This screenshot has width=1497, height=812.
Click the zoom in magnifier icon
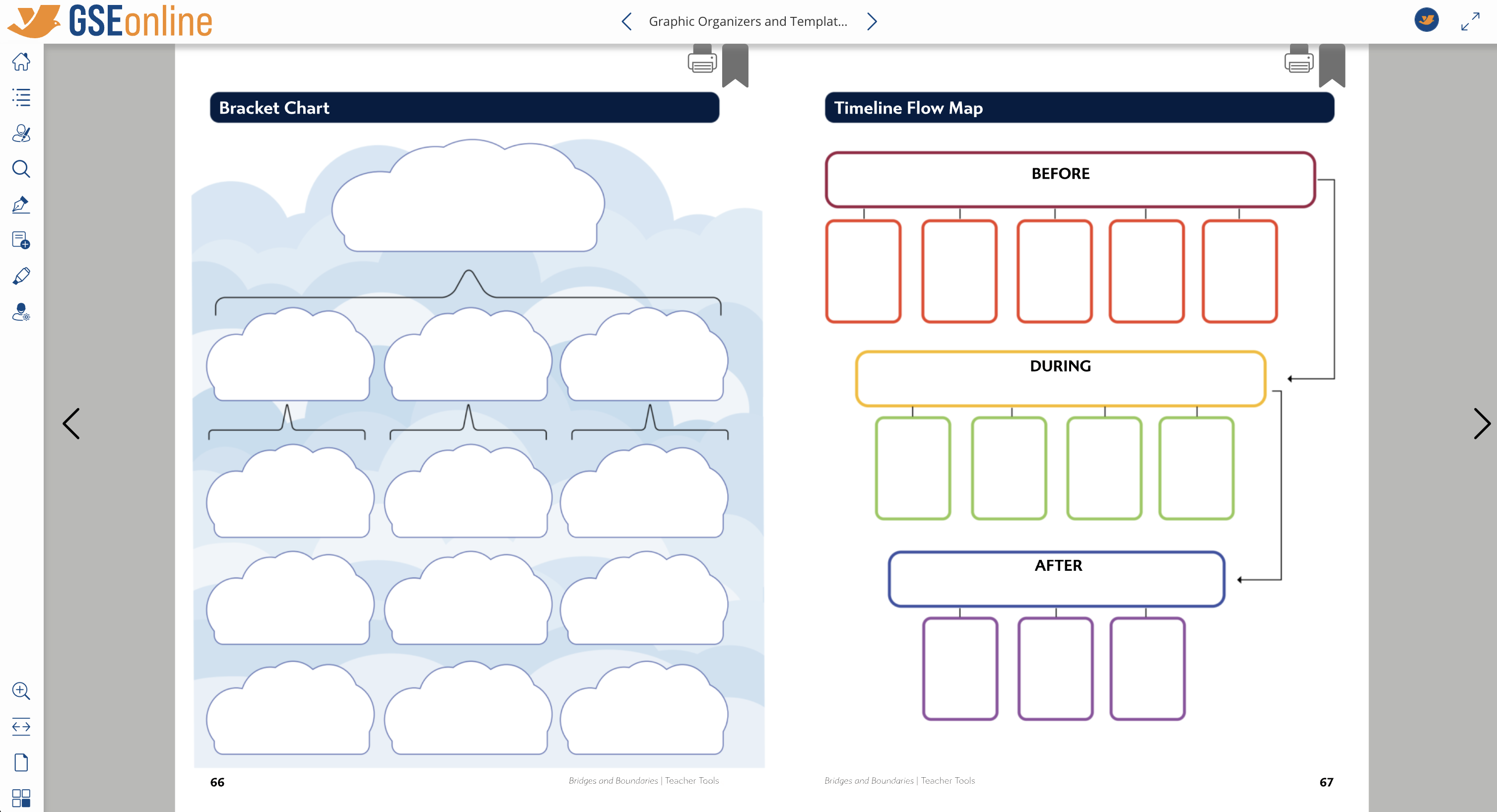point(21,690)
